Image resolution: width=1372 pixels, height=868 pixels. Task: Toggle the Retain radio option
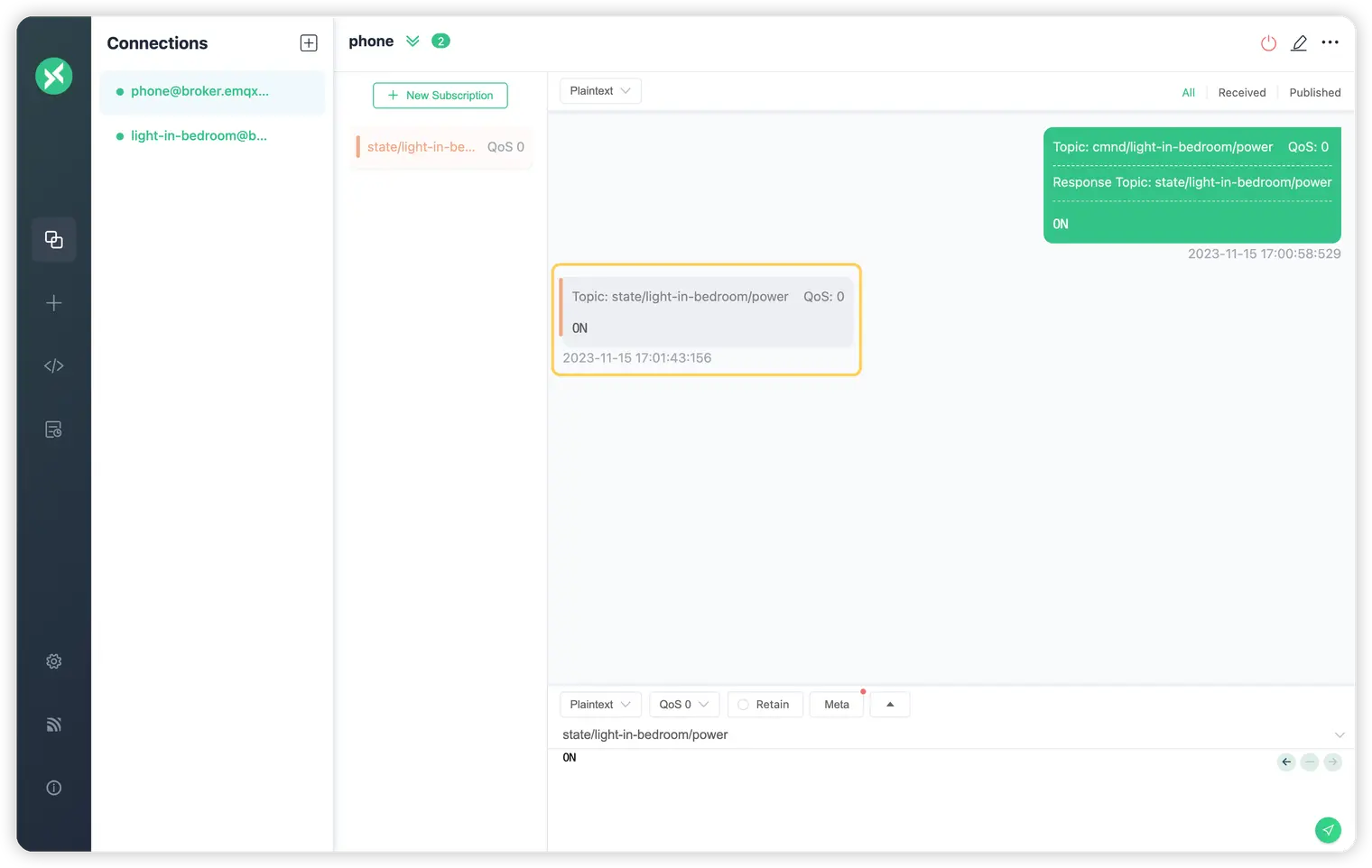coord(744,705)
